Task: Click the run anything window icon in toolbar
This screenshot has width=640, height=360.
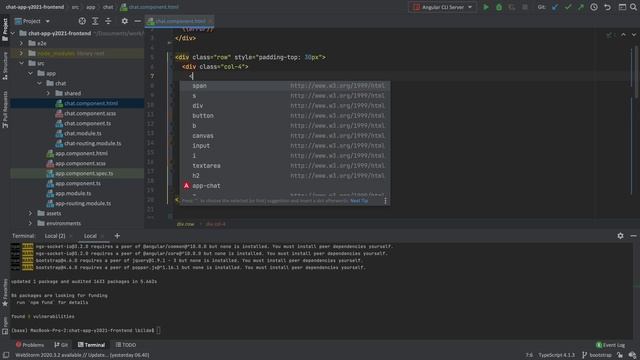Action: tap(622, 7)
